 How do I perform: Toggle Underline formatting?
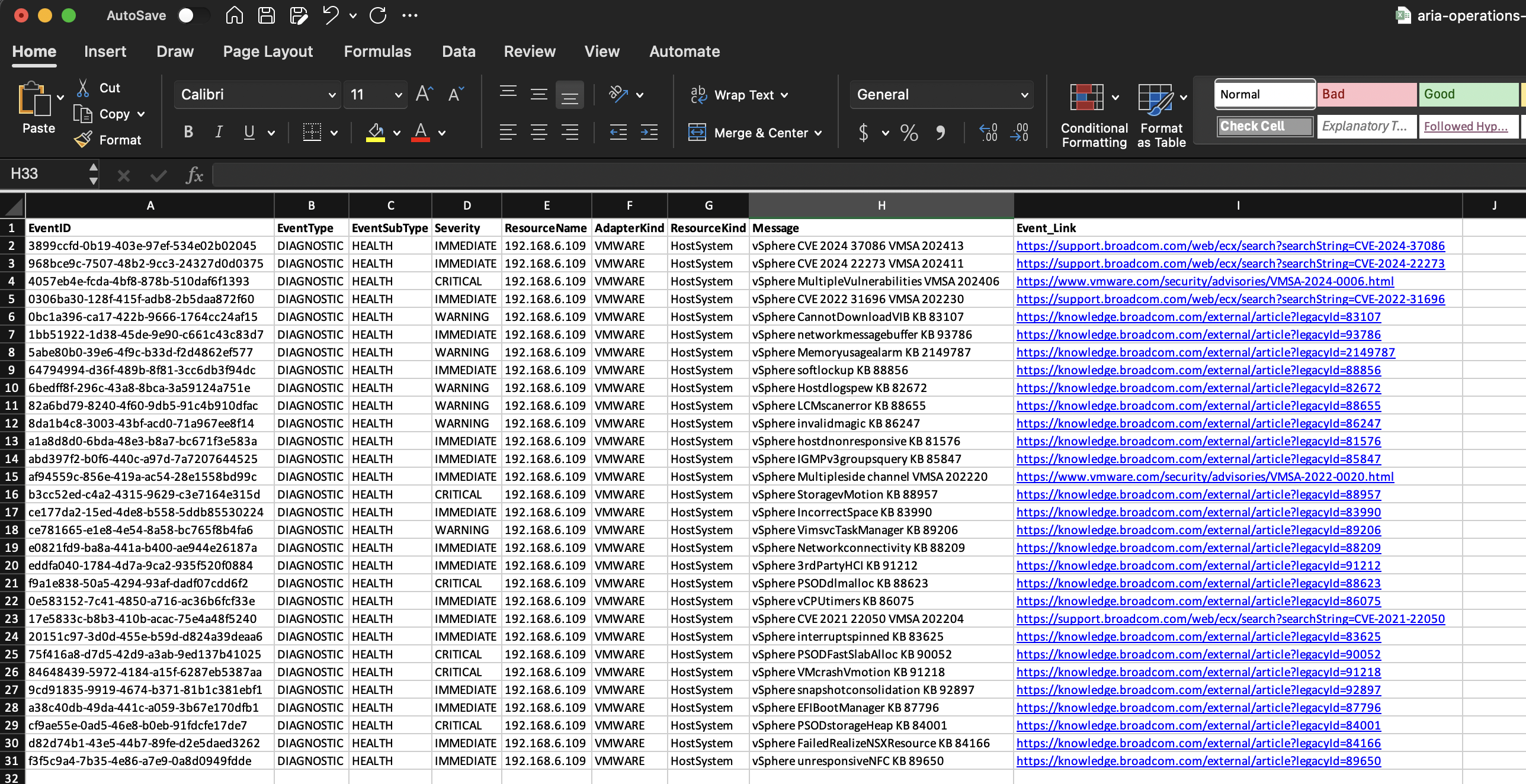click(x=249, y=132)
